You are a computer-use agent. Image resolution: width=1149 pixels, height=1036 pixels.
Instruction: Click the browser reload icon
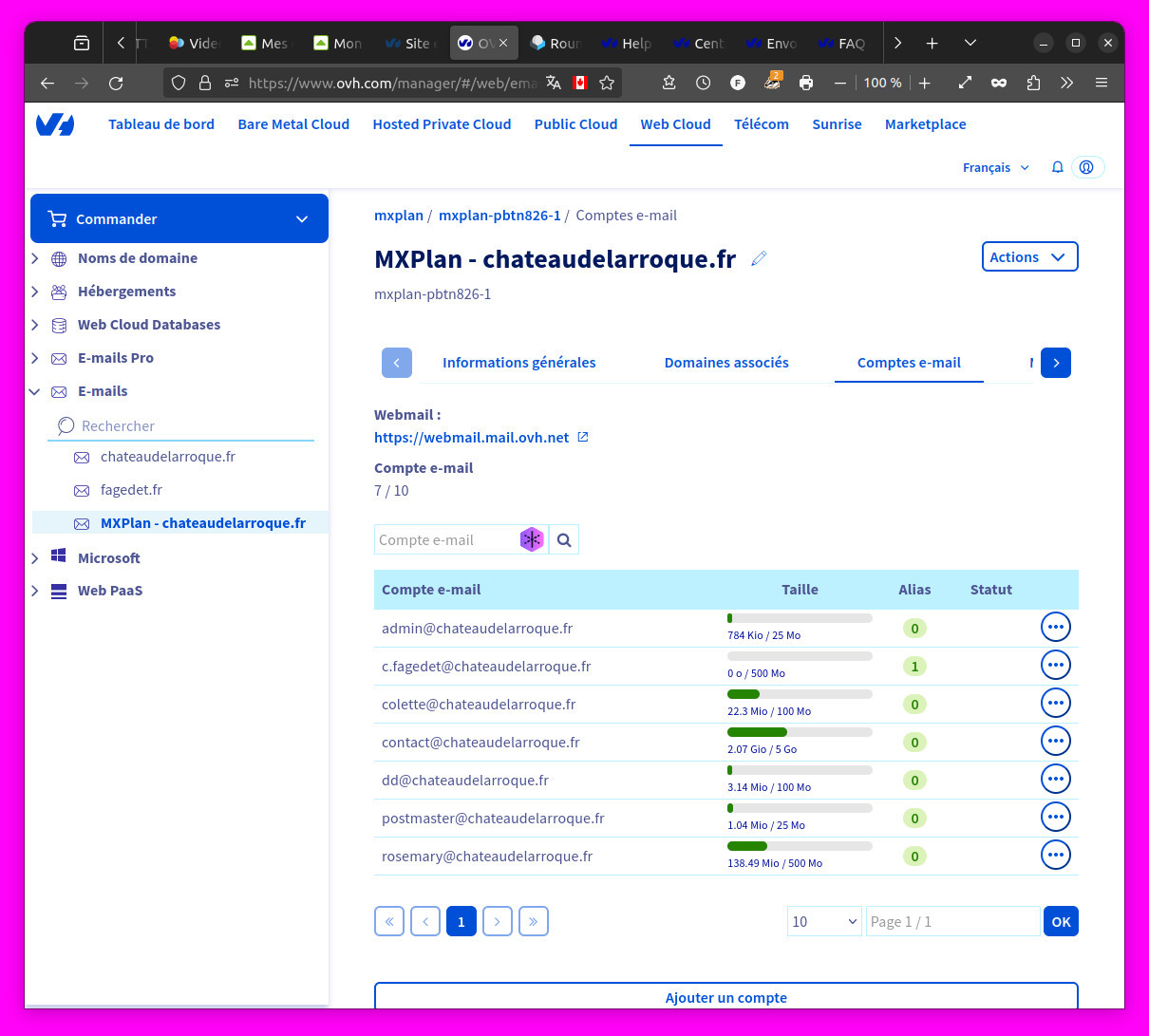pyautogui.click(x=116, y=83)
